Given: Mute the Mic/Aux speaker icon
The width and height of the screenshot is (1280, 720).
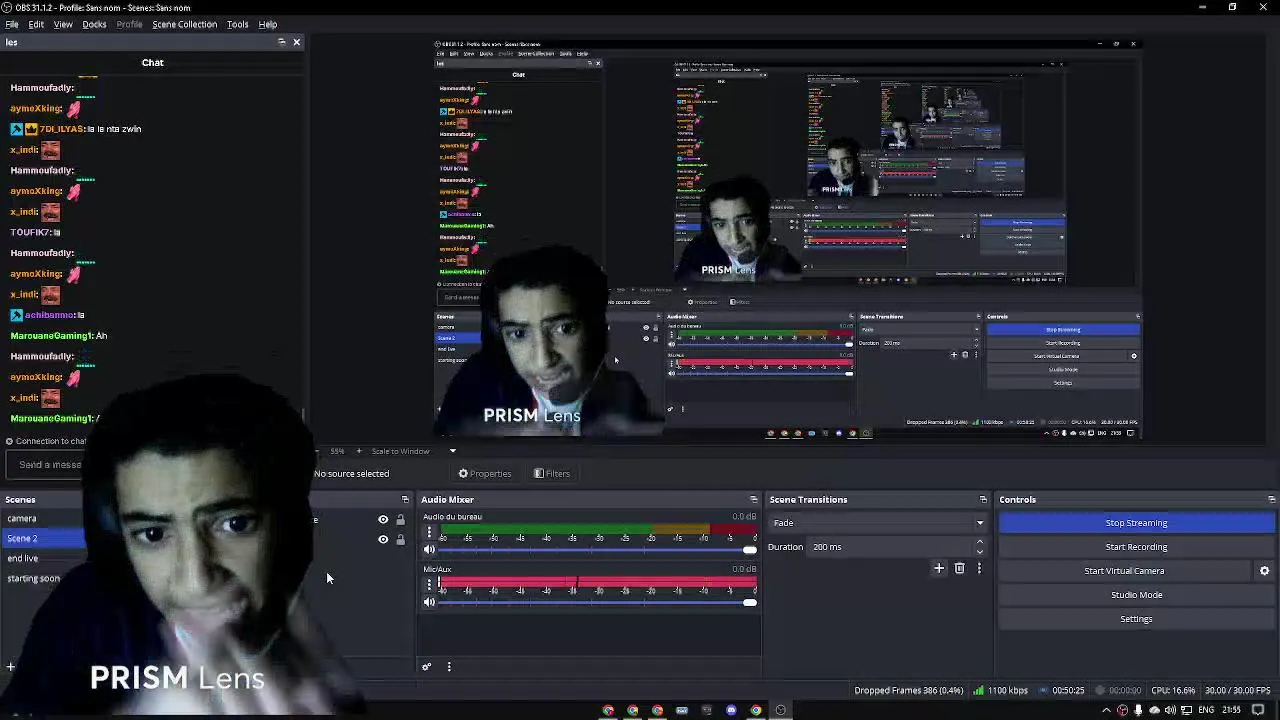Looking at the screenshot, I should click(430, 602).
